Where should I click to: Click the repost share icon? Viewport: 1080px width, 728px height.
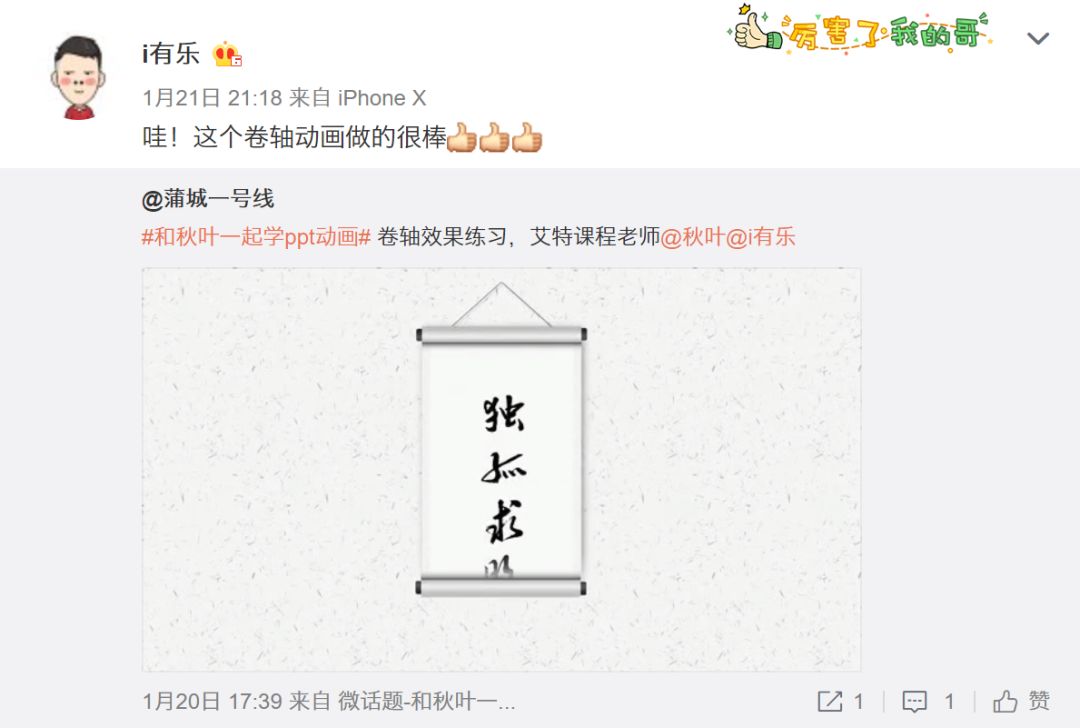[x=830, y=702]
